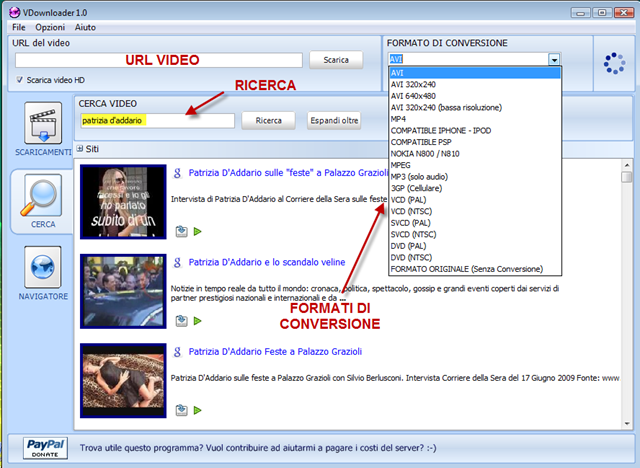640x468 pixels.
Task: Select FORMATO ORIGINALE (Senza Conversione)
Action: pos(475,269)
